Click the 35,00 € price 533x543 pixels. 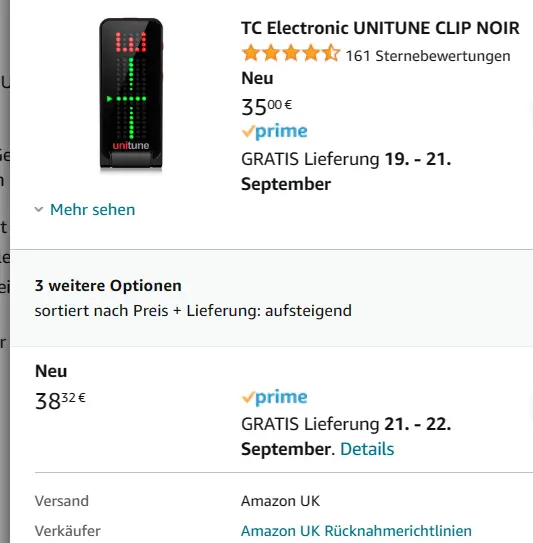click(x=266, y=107)
